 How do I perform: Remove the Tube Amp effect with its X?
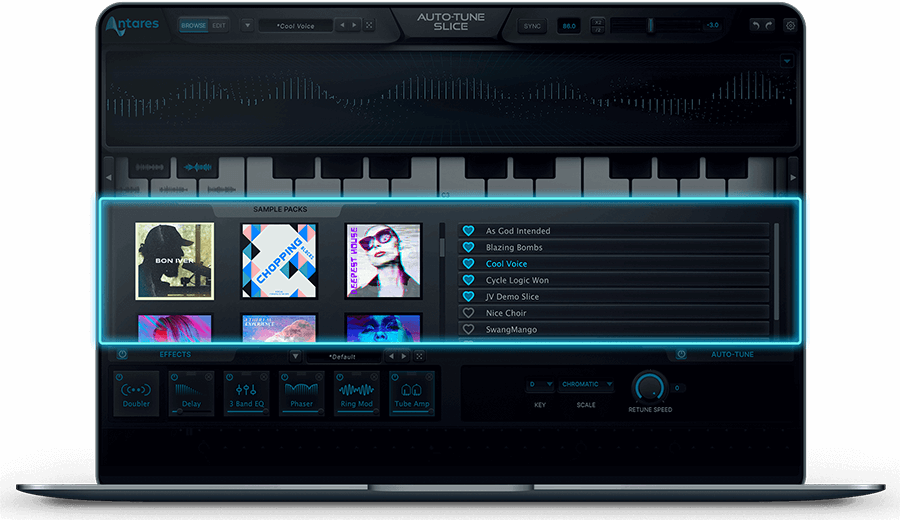coord(429,377)
